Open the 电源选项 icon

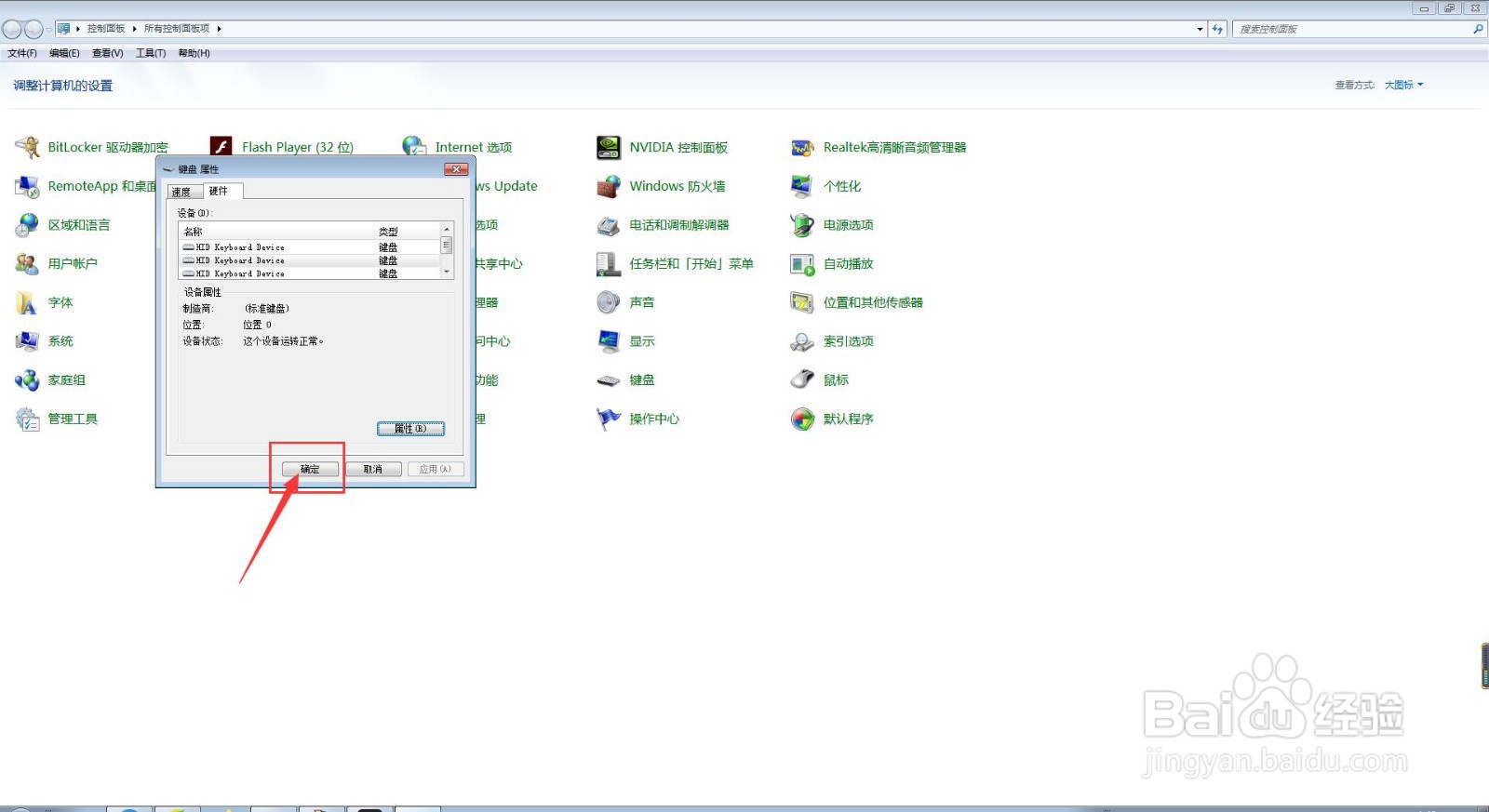802,225
